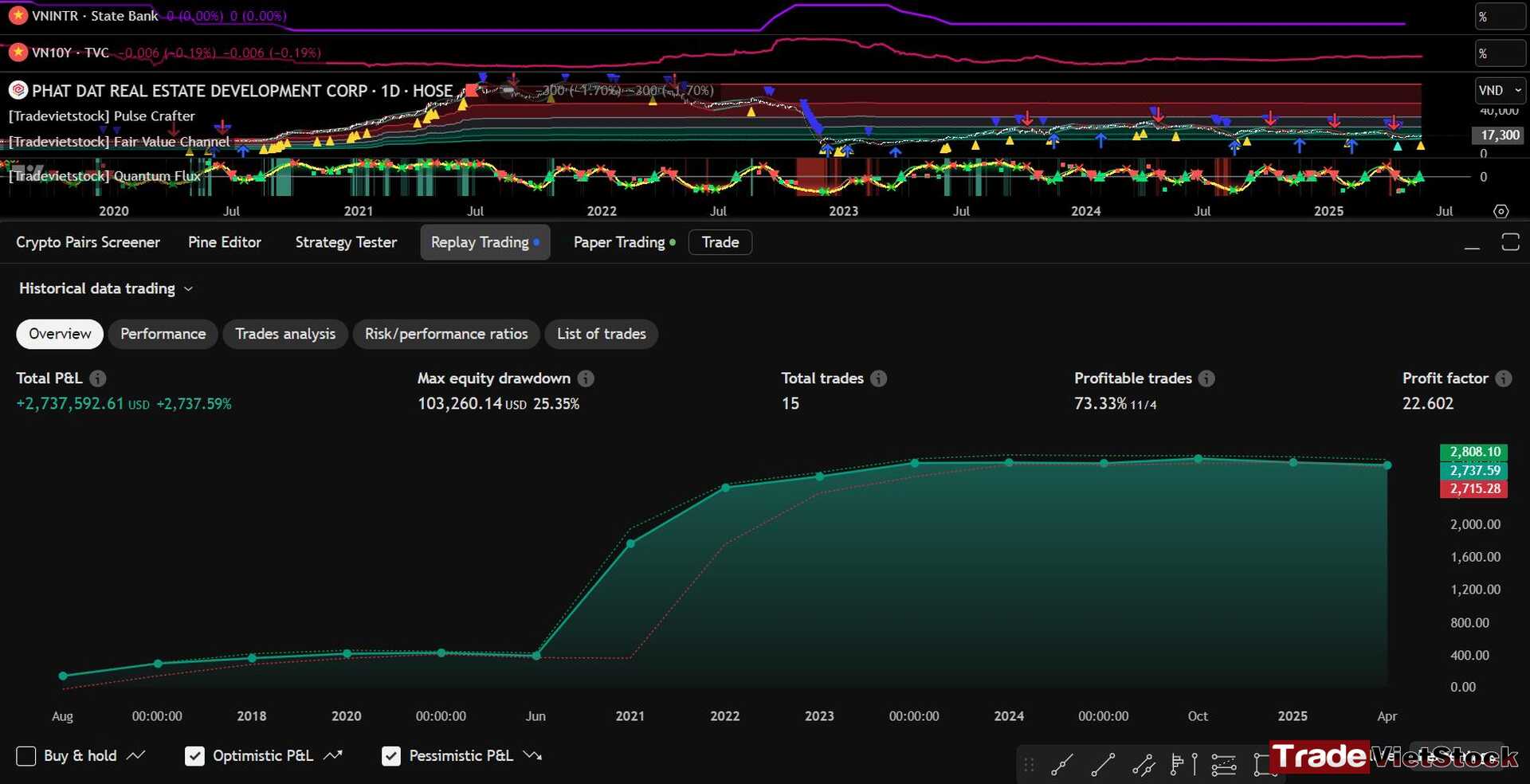This screenshot has height=784, width=1530.
Task: Maximize the bottom panel
Action: [x=1510, y=242]
